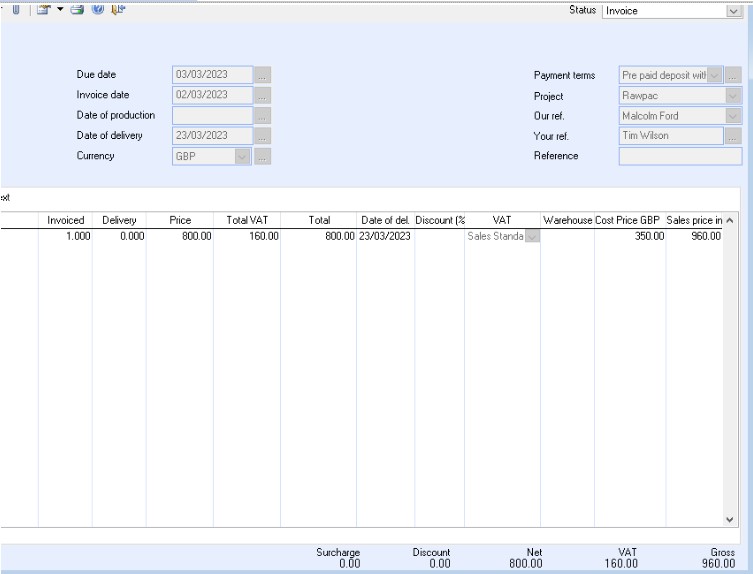The height and width of the screenshot is (574, 753).
Task: Expand the Payment terms dropdown
Action: tap(714, 75)
